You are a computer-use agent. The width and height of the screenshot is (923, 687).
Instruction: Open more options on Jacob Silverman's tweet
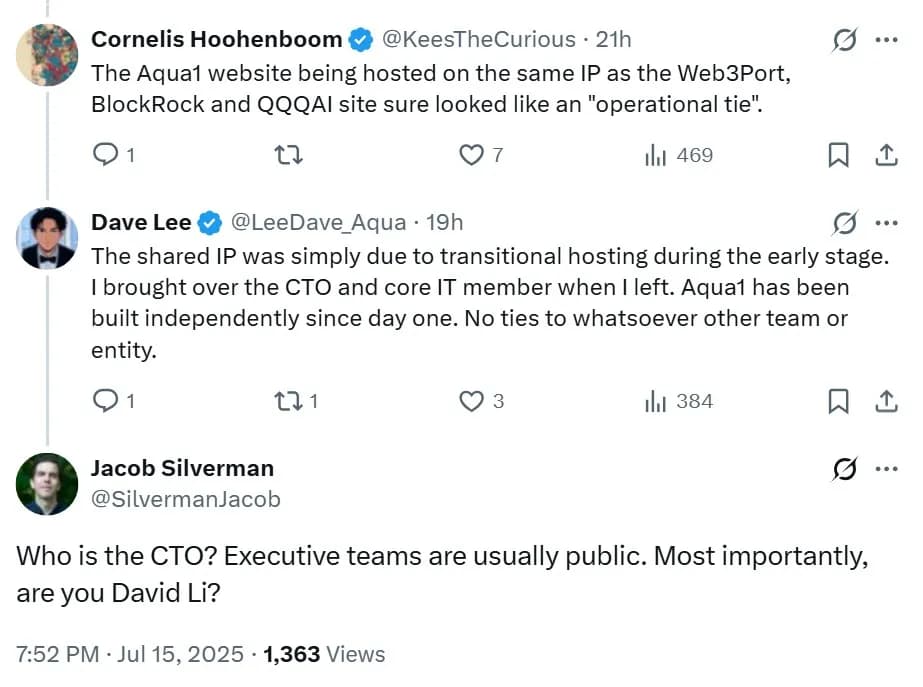[x=886, y=468]
